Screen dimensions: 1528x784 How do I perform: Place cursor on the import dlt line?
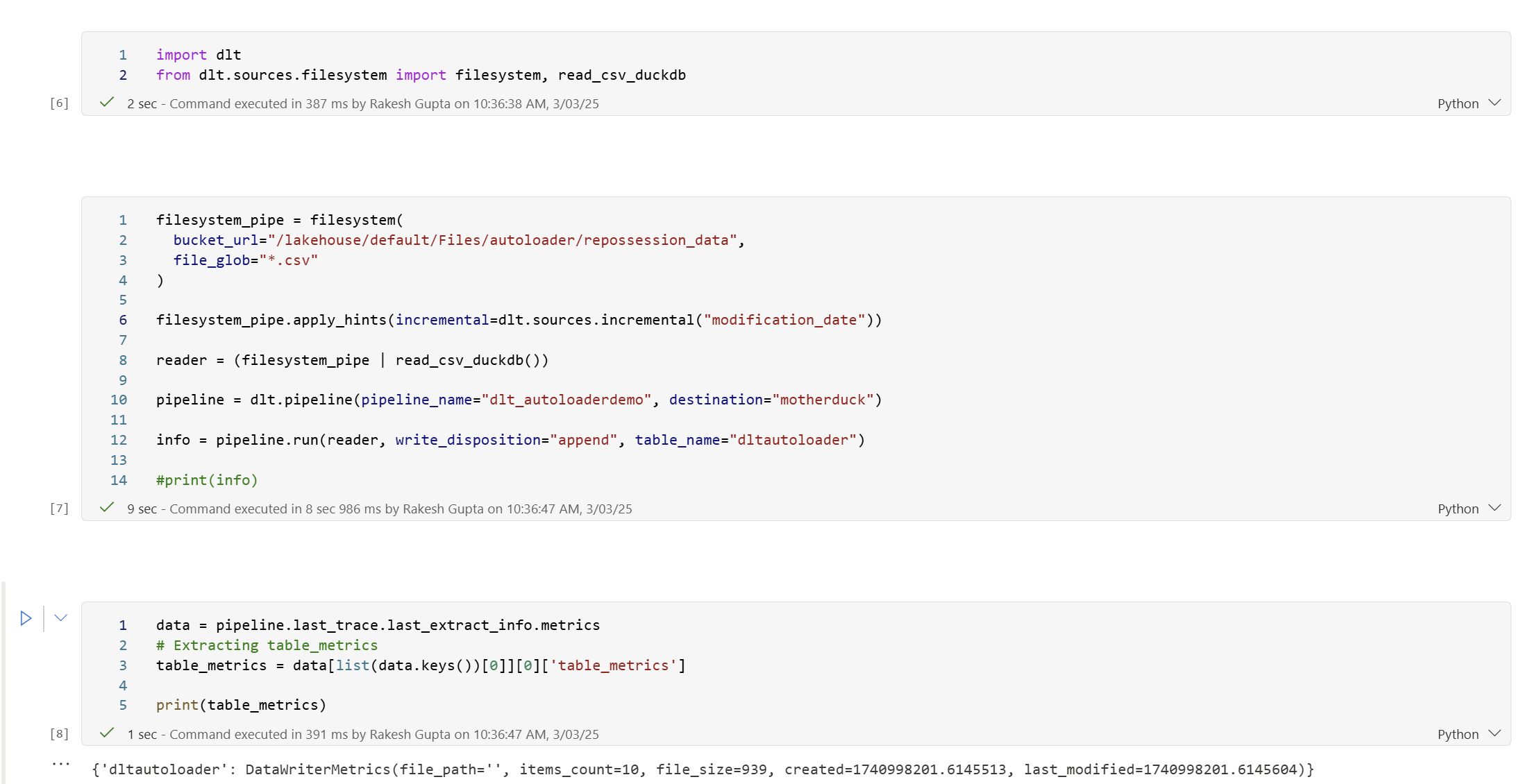(199, 54)
